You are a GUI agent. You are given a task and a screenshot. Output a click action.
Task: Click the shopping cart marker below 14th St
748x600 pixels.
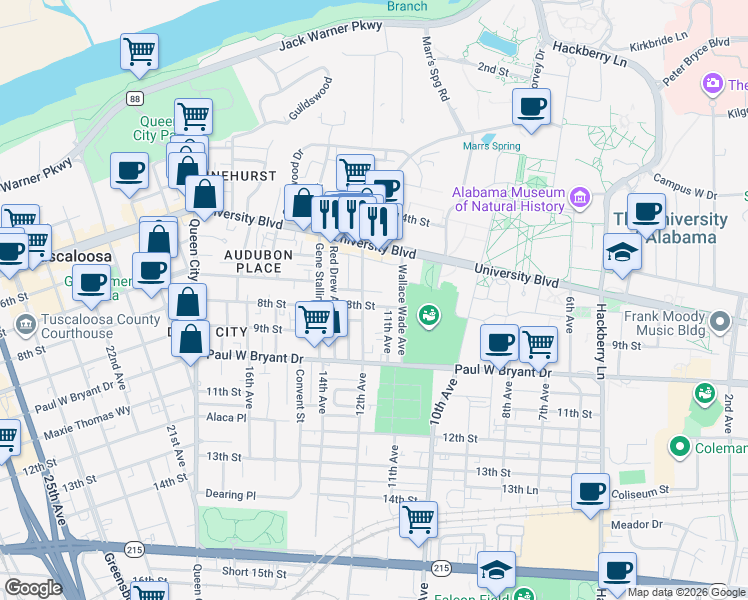(x=418, y=518)
